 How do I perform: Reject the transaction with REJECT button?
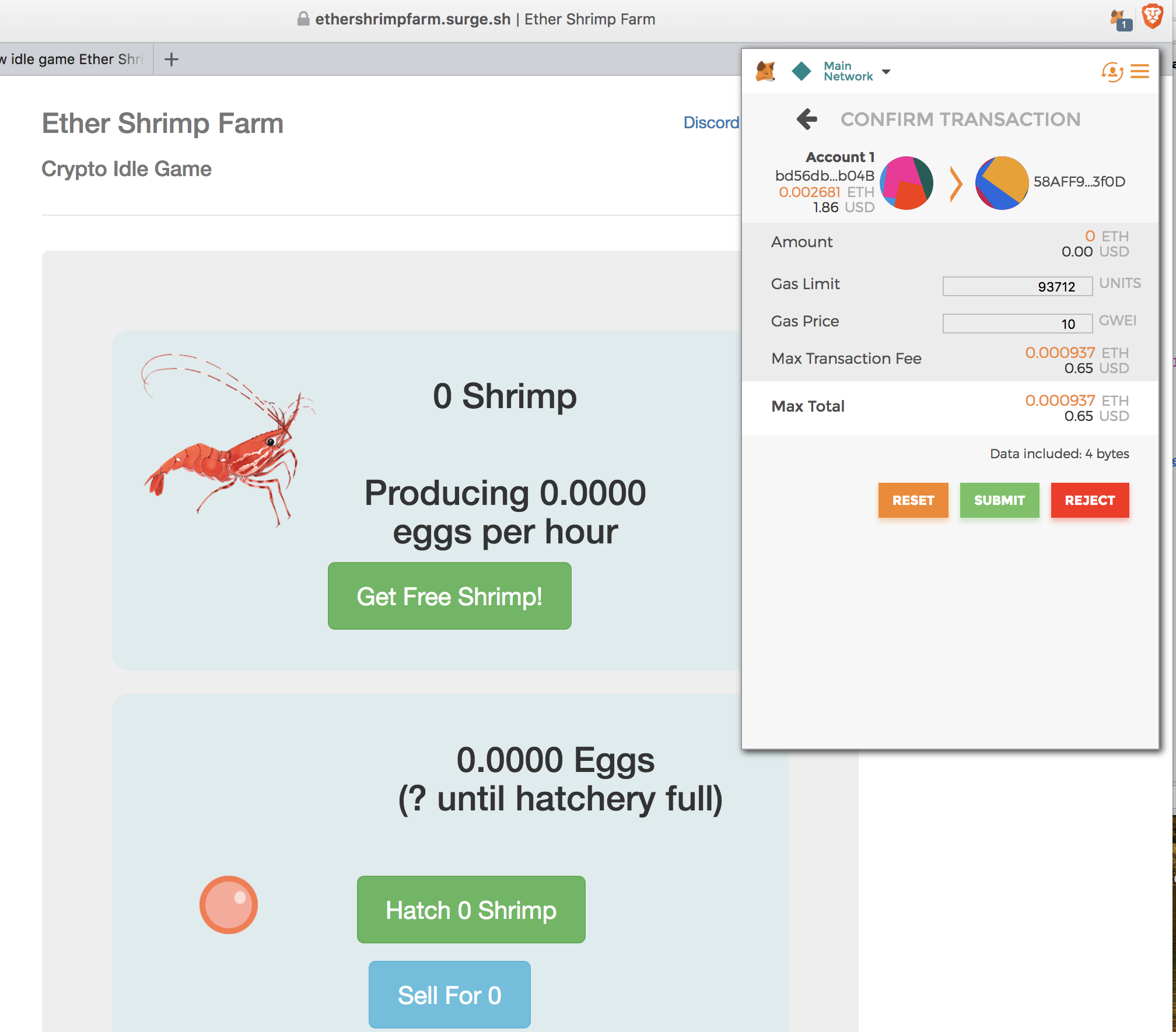click(1090, 500)
